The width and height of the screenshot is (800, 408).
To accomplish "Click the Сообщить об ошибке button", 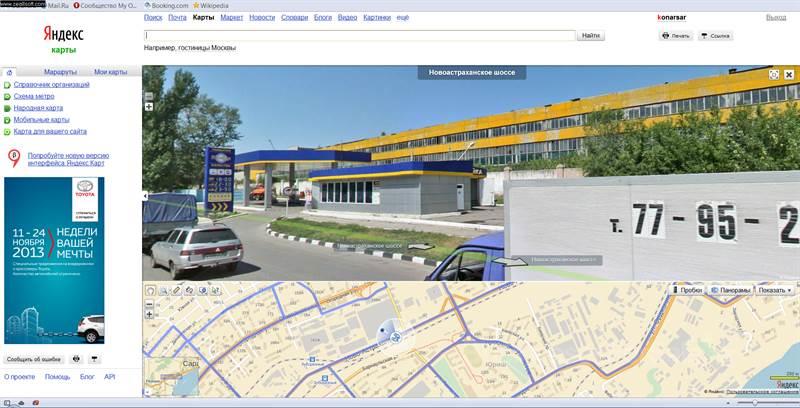I will pyautogui.click(x=34, y=359).
